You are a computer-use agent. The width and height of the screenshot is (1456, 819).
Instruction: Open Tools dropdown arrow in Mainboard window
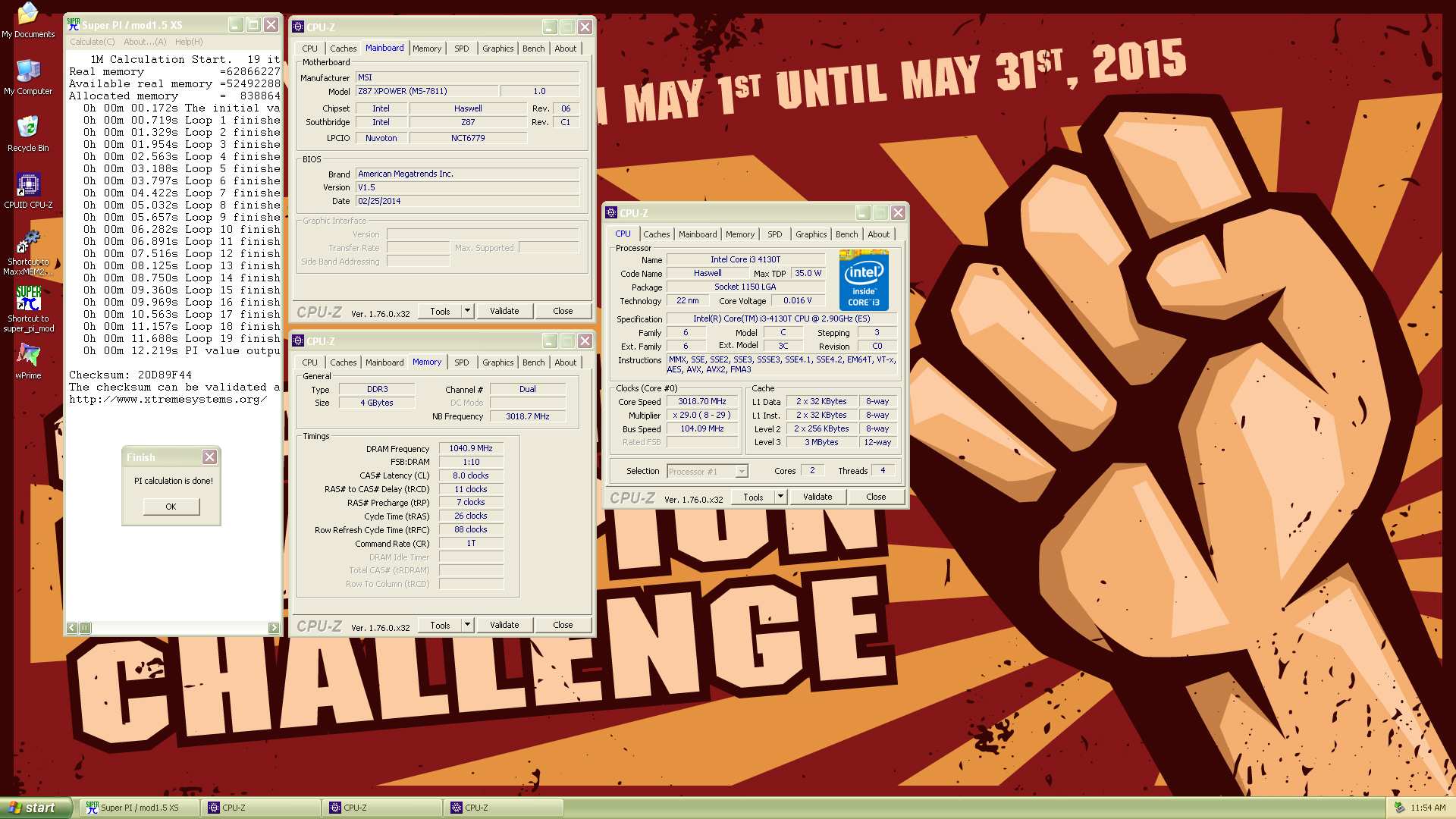[468, 310]
